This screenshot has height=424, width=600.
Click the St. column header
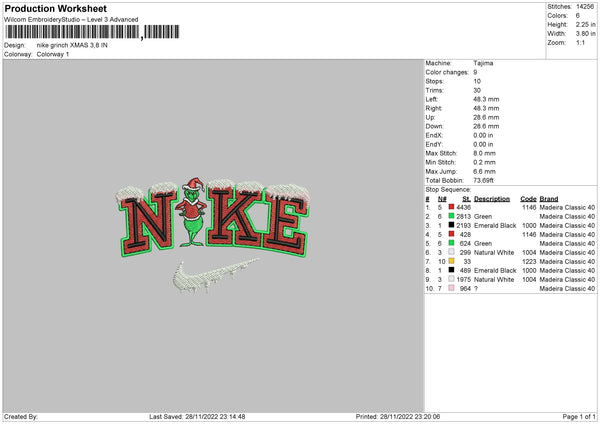pos(466,197)
